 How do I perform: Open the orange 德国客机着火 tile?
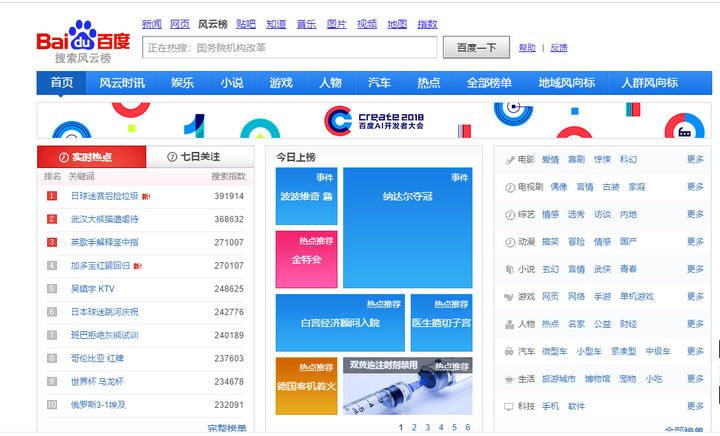tap(306, 386)
